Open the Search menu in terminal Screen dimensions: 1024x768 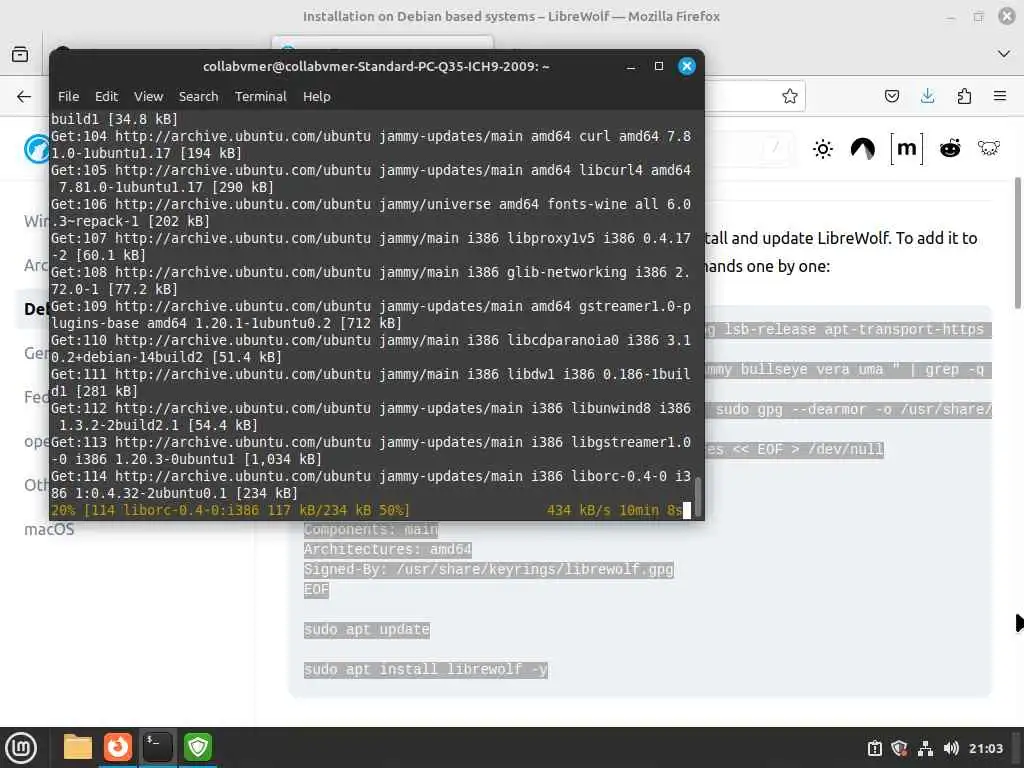[x=199, y=97]
